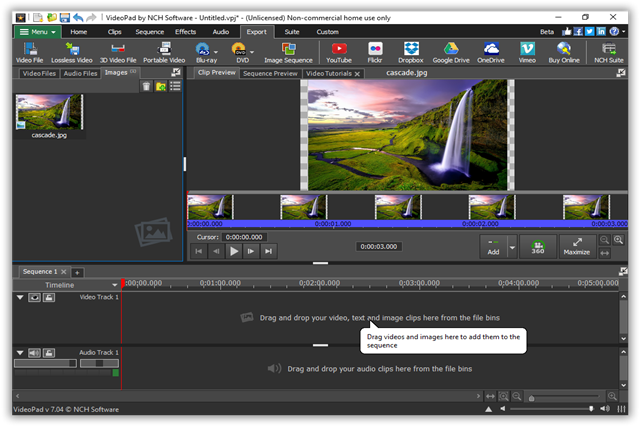Screen dimensions: 640x426
Task: Click the Image Sequence export icon
Action: tap(288, 53)
